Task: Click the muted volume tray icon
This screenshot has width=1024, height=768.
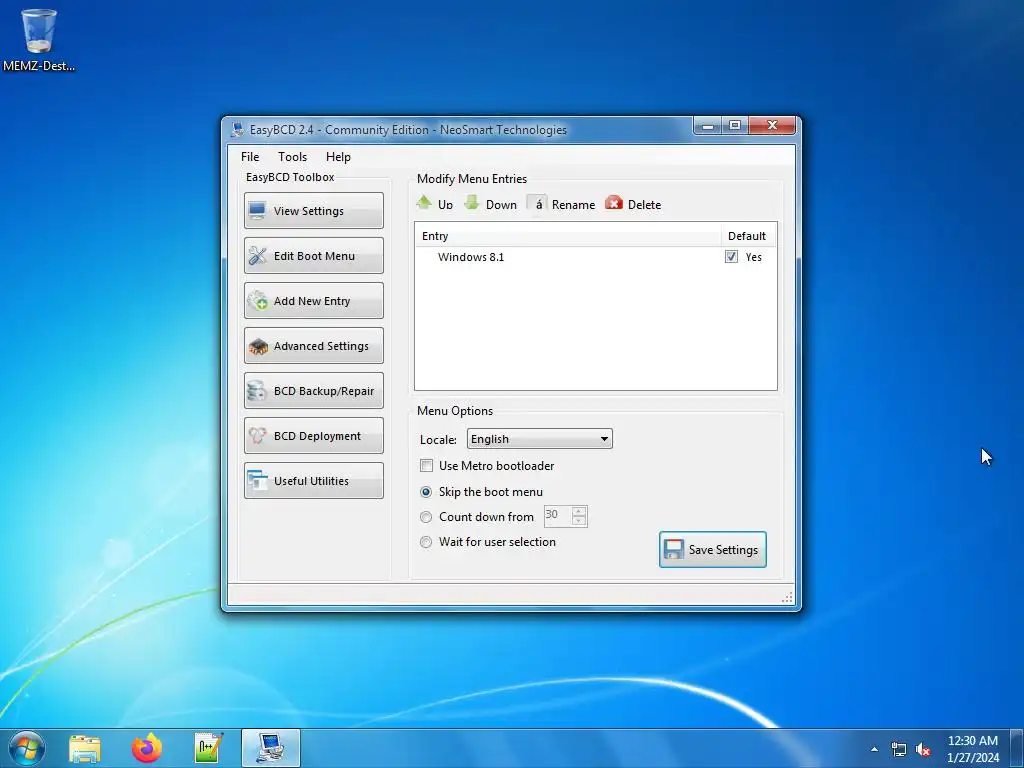Action: coord(923,749)
